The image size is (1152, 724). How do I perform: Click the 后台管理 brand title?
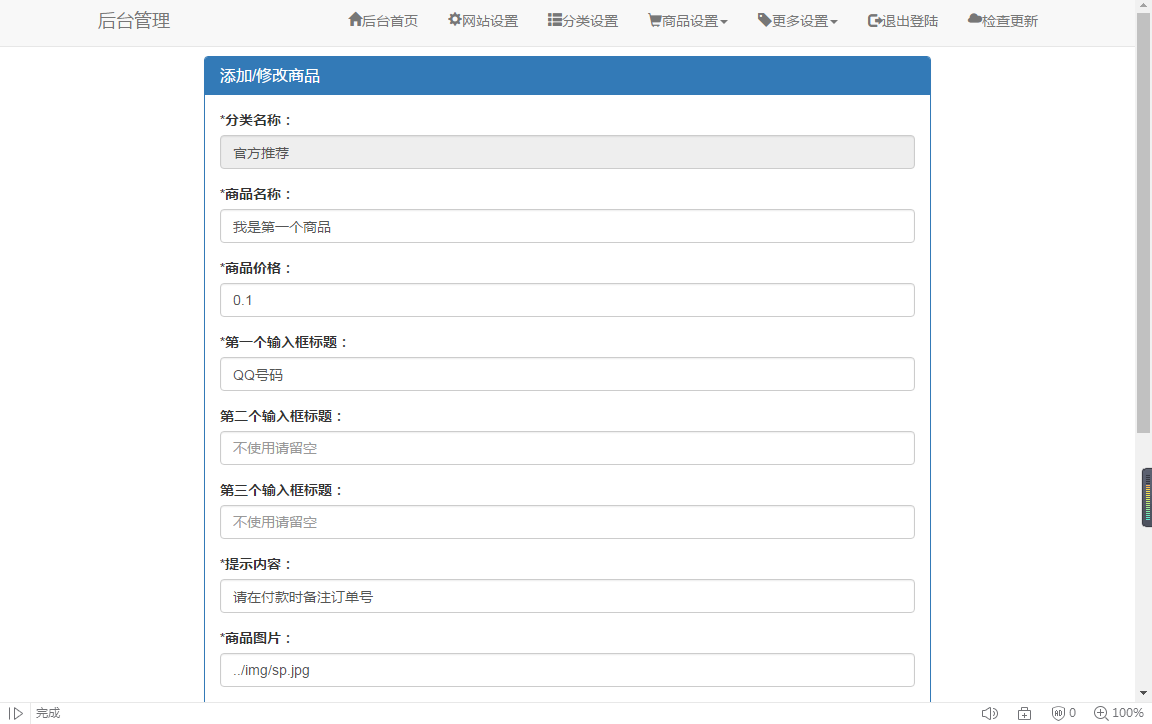[134, 21]
